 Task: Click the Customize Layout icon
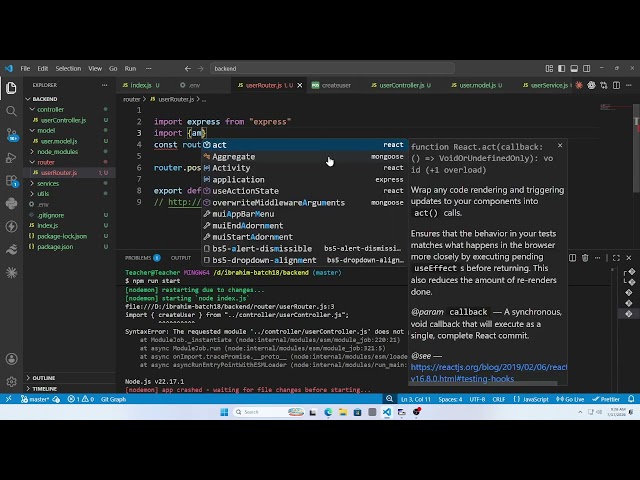[549, 69]
